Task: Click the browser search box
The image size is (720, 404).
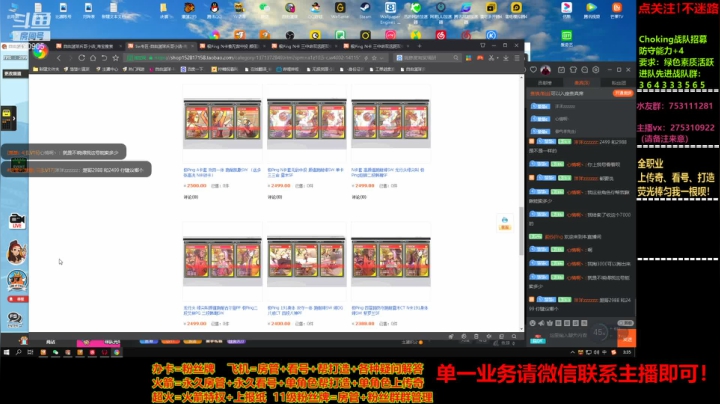Action: [x=427, y=58]
